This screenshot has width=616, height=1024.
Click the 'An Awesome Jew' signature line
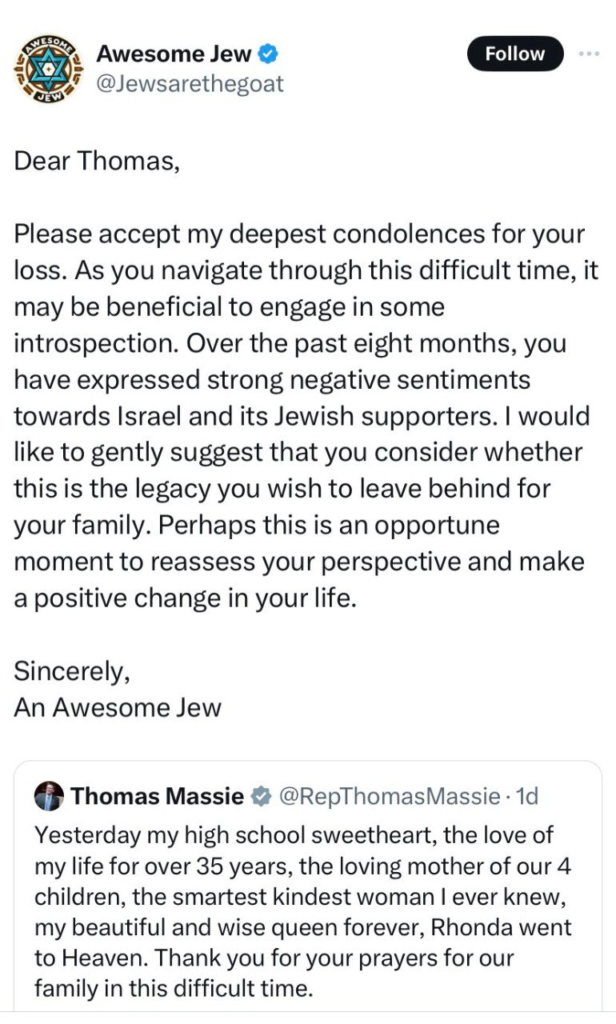(x=117, y=707)
